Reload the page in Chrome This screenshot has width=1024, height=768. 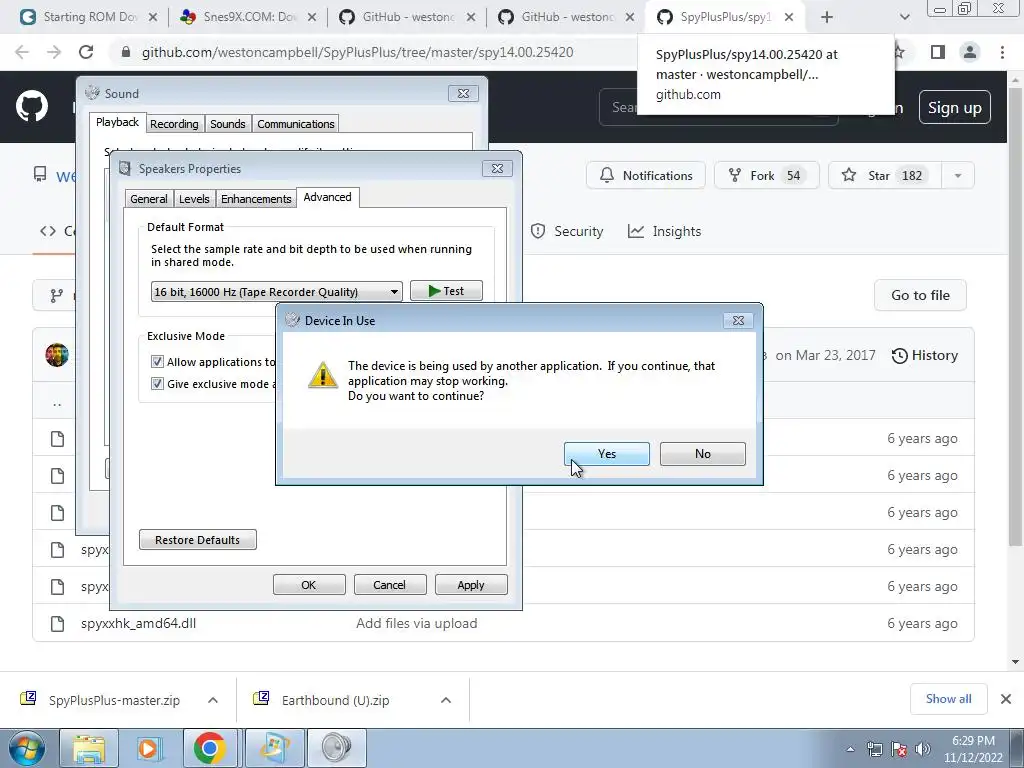[x=86, y=52]
